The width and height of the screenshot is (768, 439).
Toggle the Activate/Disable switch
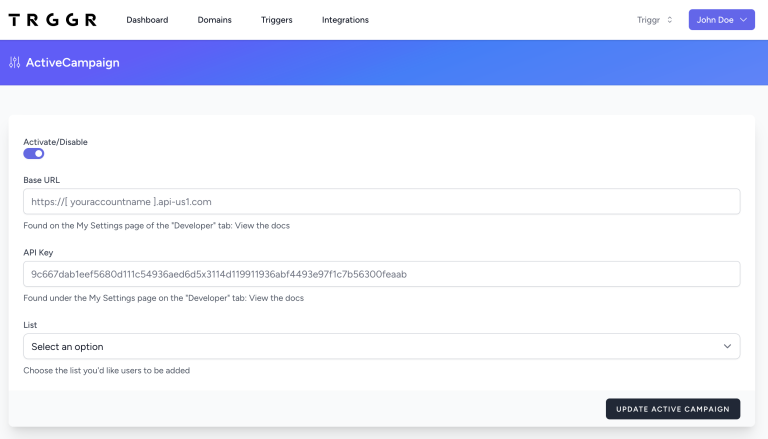(x=34, y=154)
